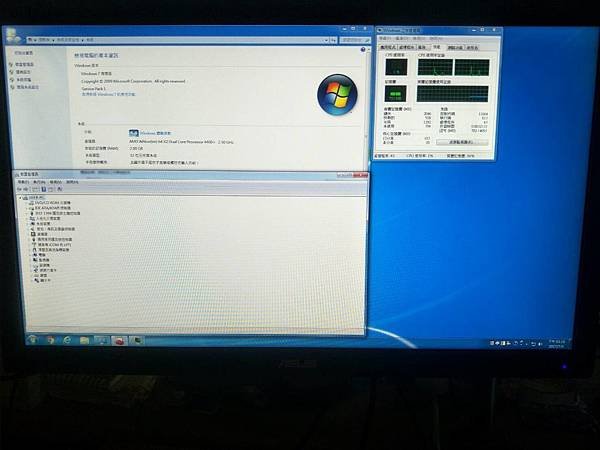Switch to Device Manager taskbar button

point(119,340)
